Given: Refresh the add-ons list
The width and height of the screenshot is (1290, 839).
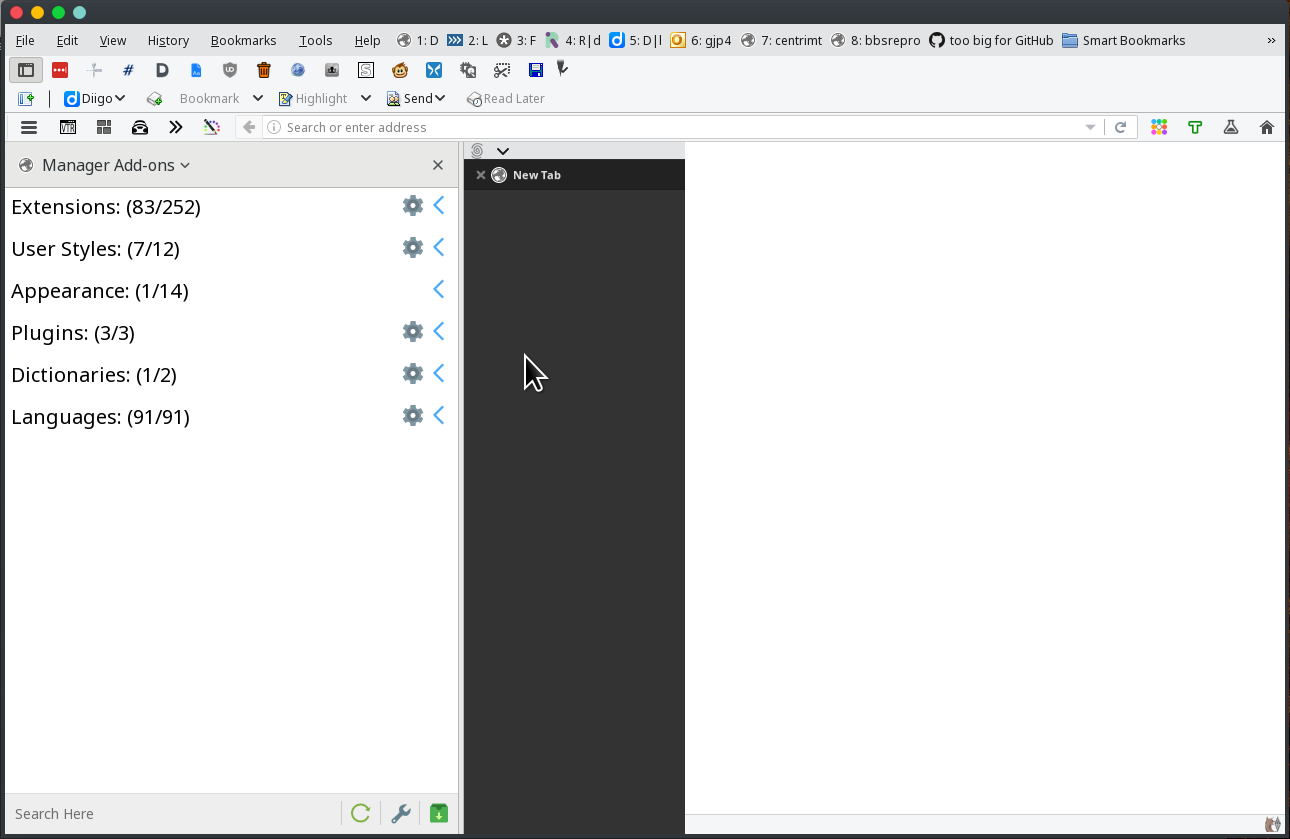Looking at the screenshot, I should point(360,813).
